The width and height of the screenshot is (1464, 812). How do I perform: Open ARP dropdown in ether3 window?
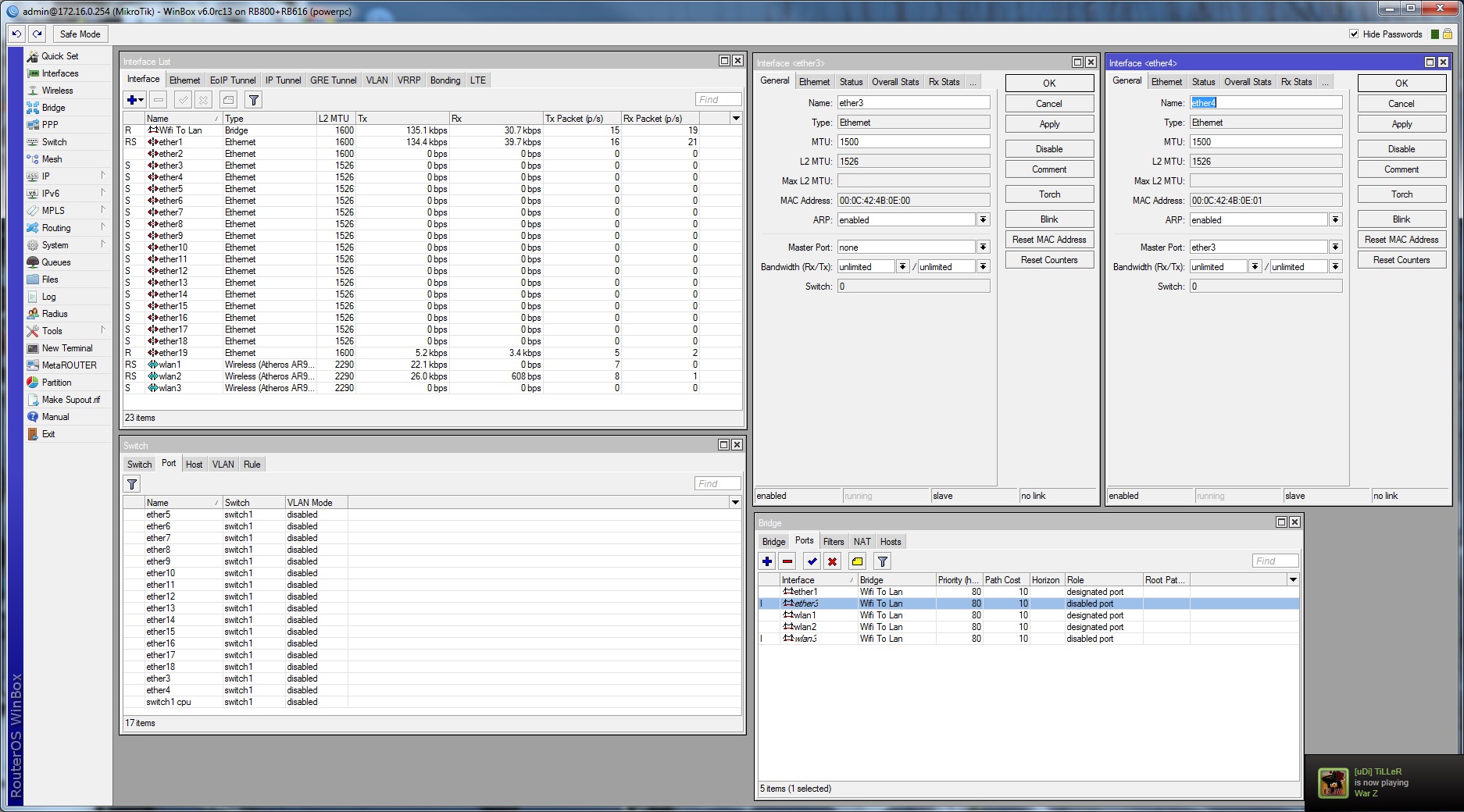[984, 220]
